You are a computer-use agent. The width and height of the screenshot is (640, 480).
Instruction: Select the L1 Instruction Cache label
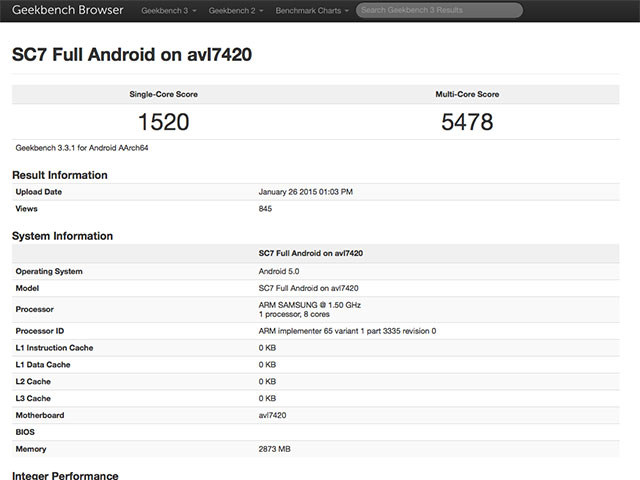pos(54,348)
